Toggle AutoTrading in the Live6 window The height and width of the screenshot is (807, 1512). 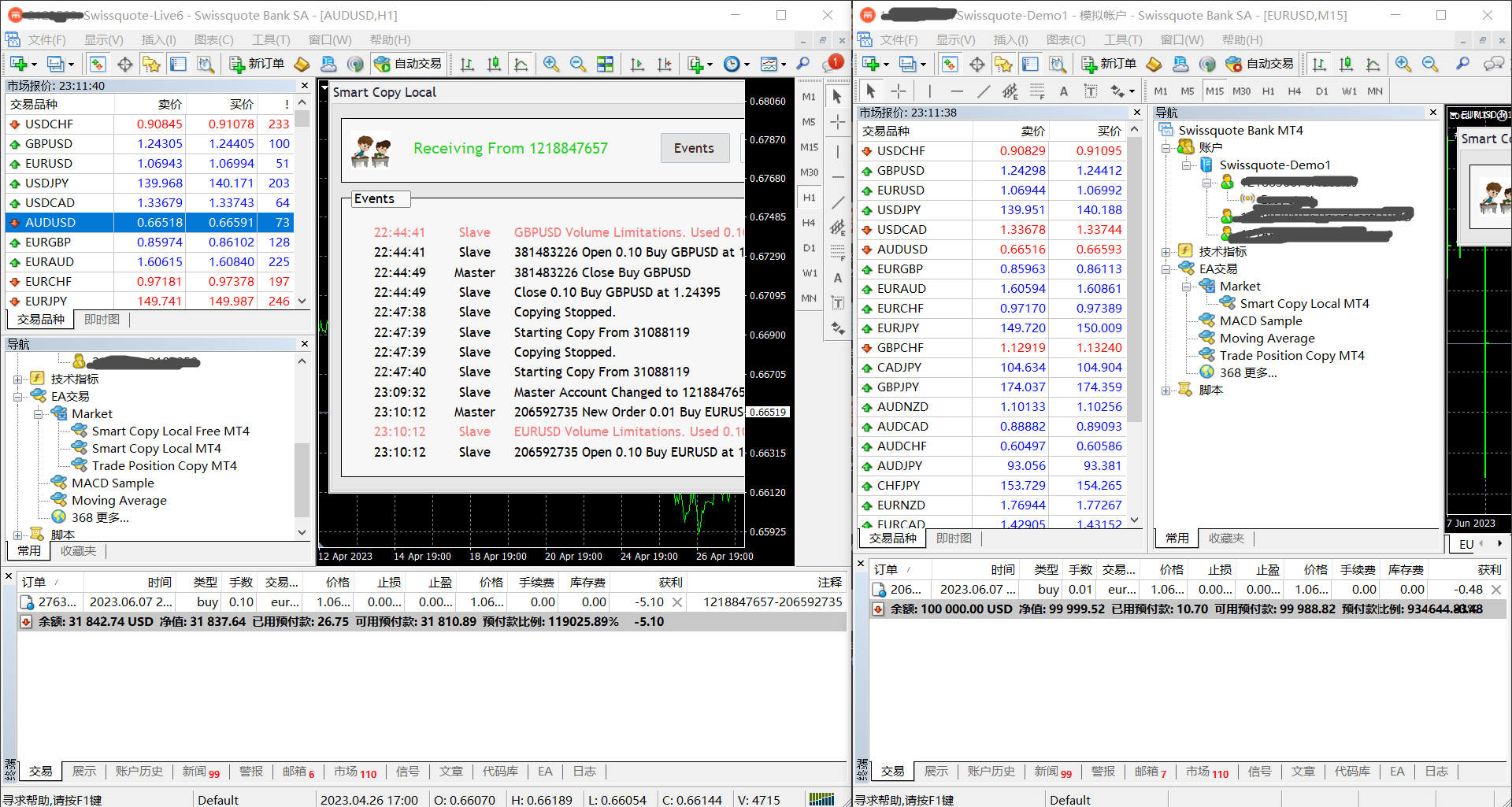pyautogui.click(x=408, y=64)
